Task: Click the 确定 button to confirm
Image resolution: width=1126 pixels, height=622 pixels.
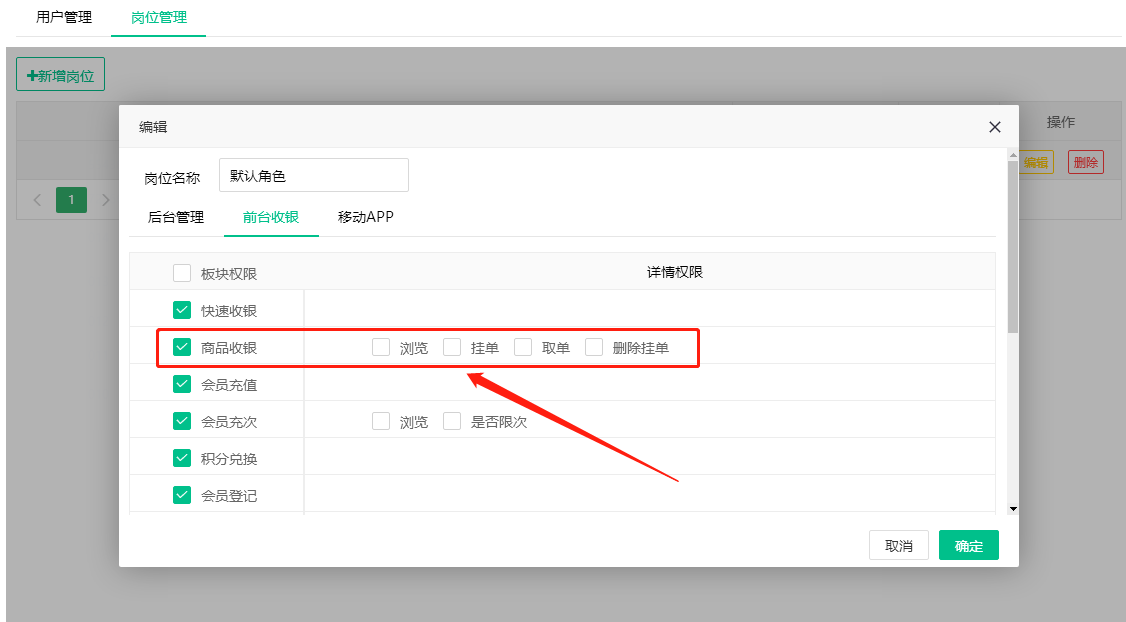Action: pos(968,546)
